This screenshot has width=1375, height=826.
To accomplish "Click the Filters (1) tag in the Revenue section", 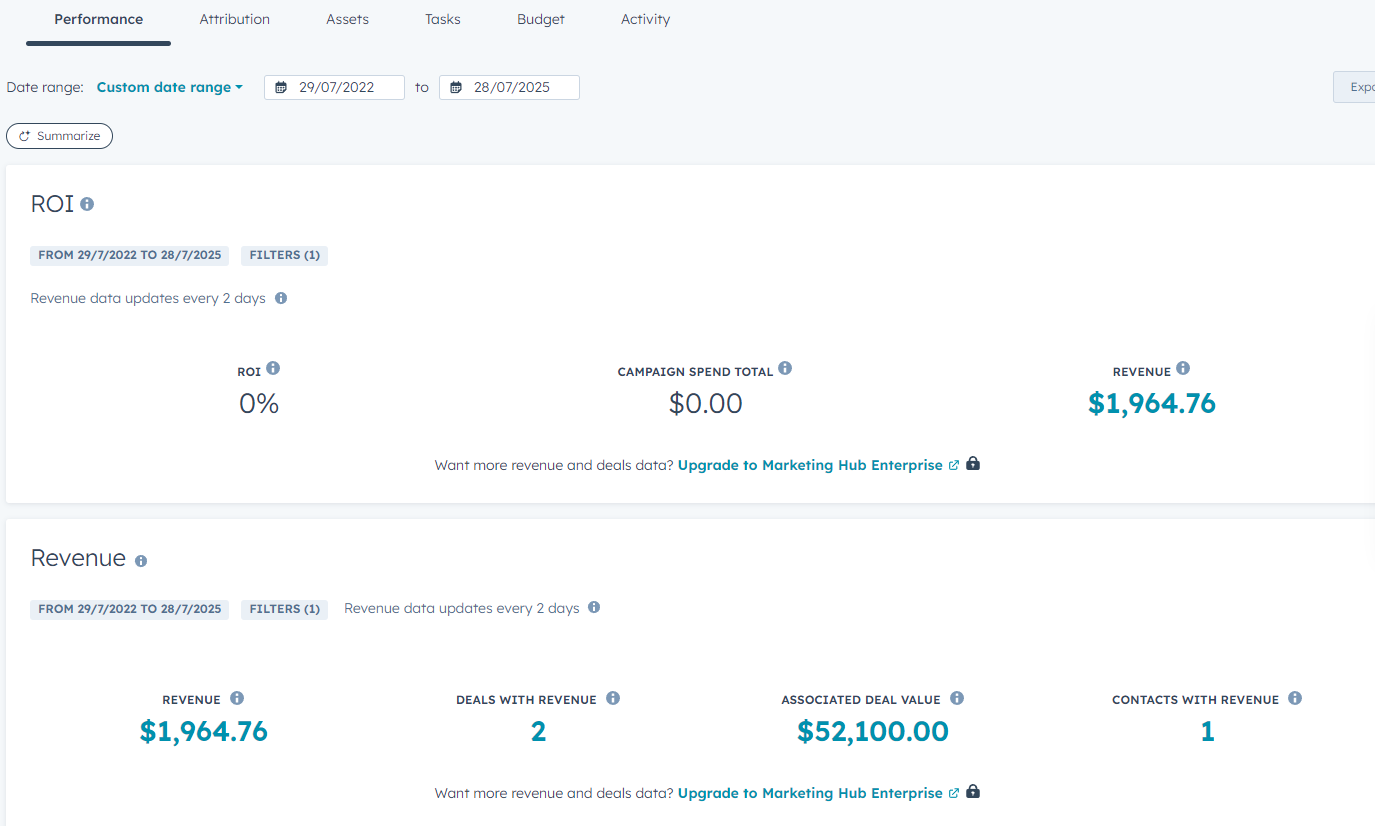I will pos(284,609).
